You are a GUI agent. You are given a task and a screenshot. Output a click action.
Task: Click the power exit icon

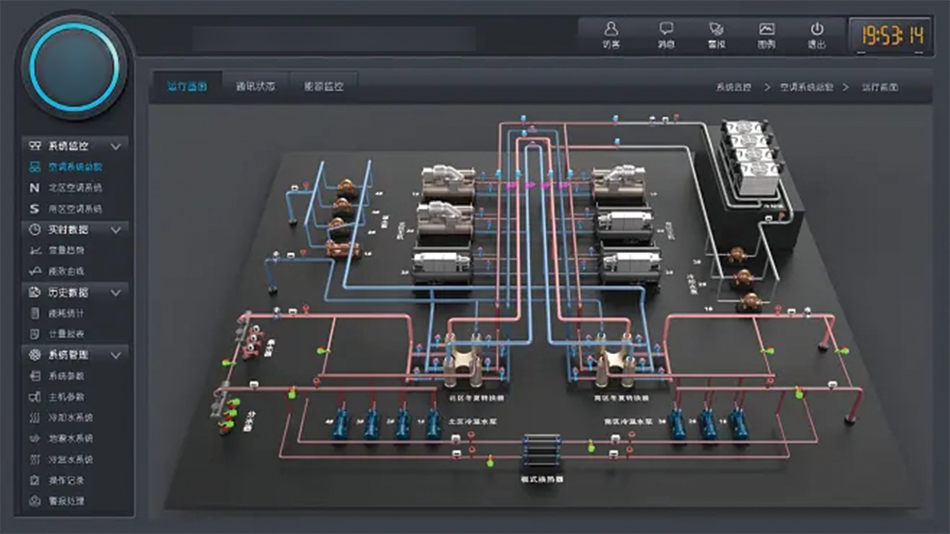(x=817, y=34)
